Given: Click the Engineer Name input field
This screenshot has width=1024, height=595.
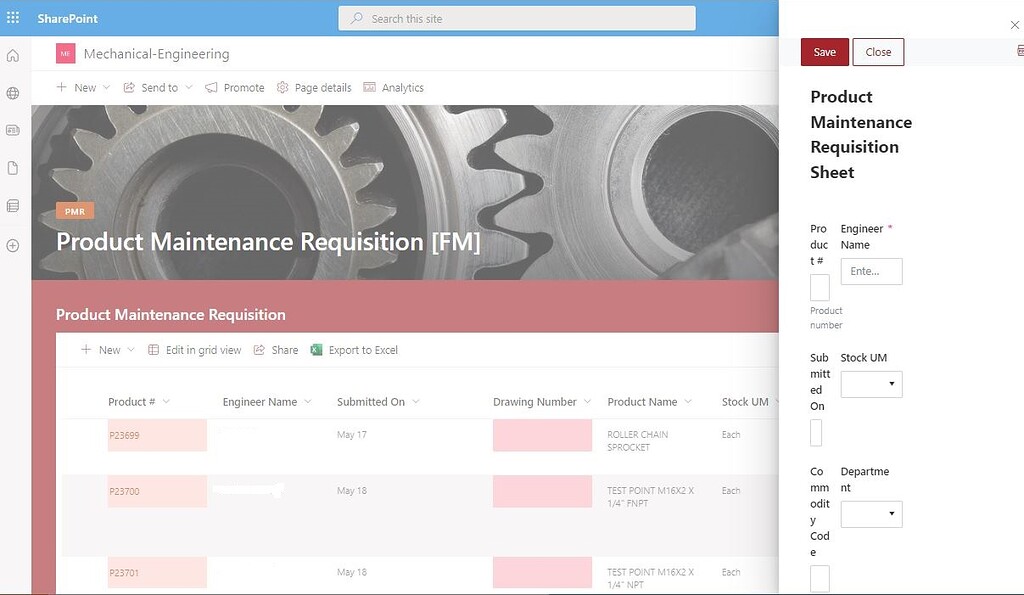Looking at the screenshot, I should coord(871,271).
